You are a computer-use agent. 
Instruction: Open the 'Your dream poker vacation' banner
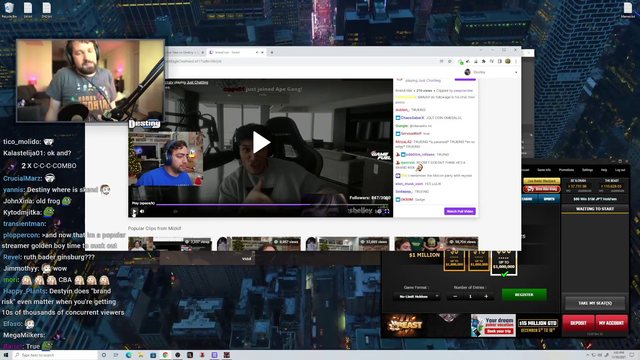click(x=493, y=325)
